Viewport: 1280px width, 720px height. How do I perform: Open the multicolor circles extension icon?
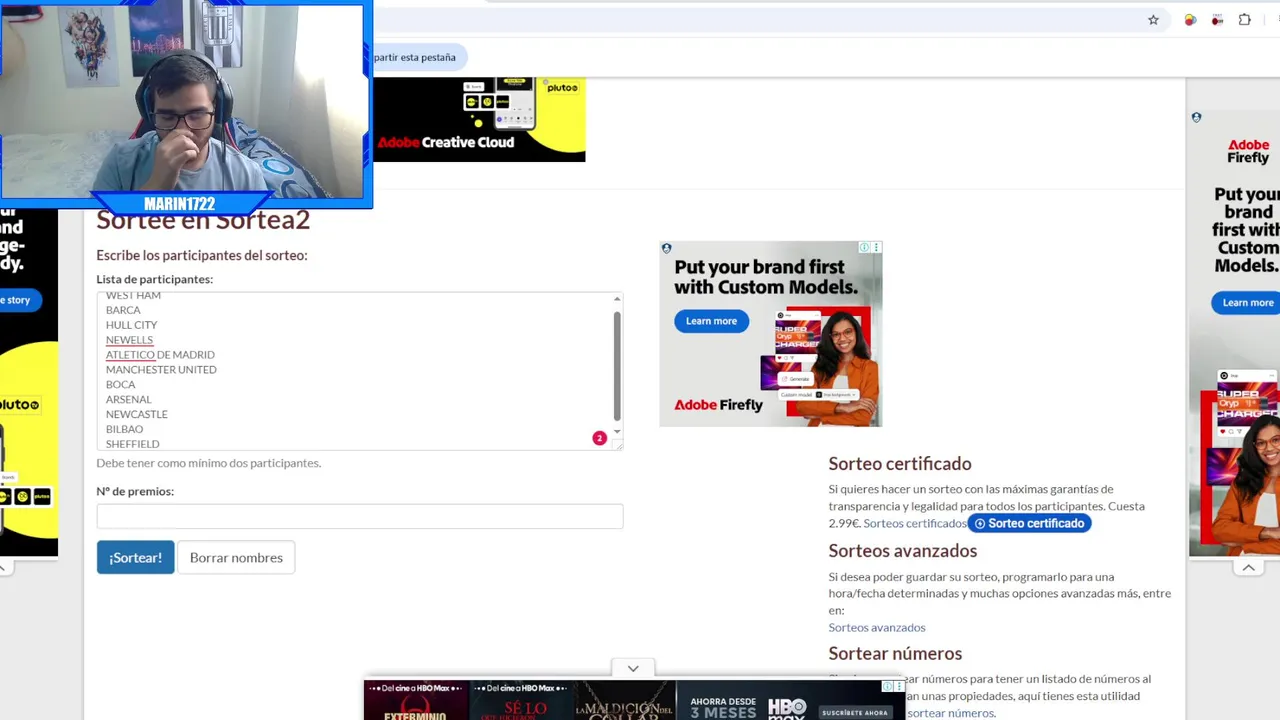1190,20
